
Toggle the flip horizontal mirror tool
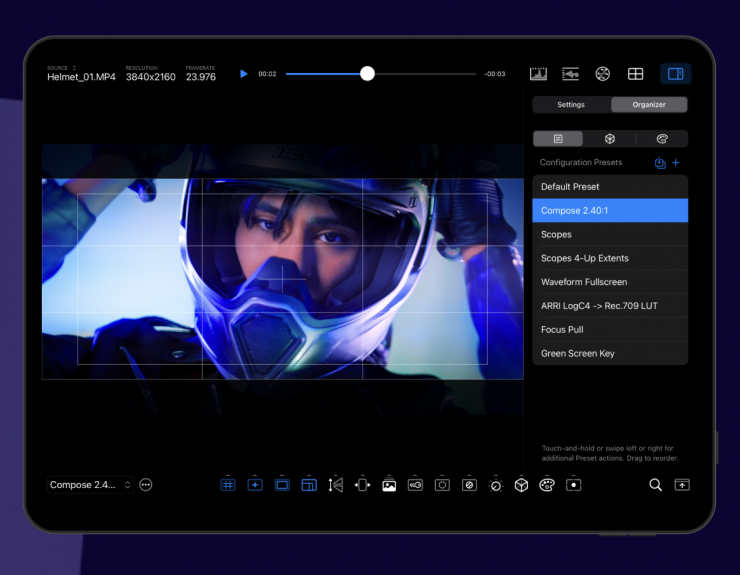pyautogui.click(x=336, y=485)
